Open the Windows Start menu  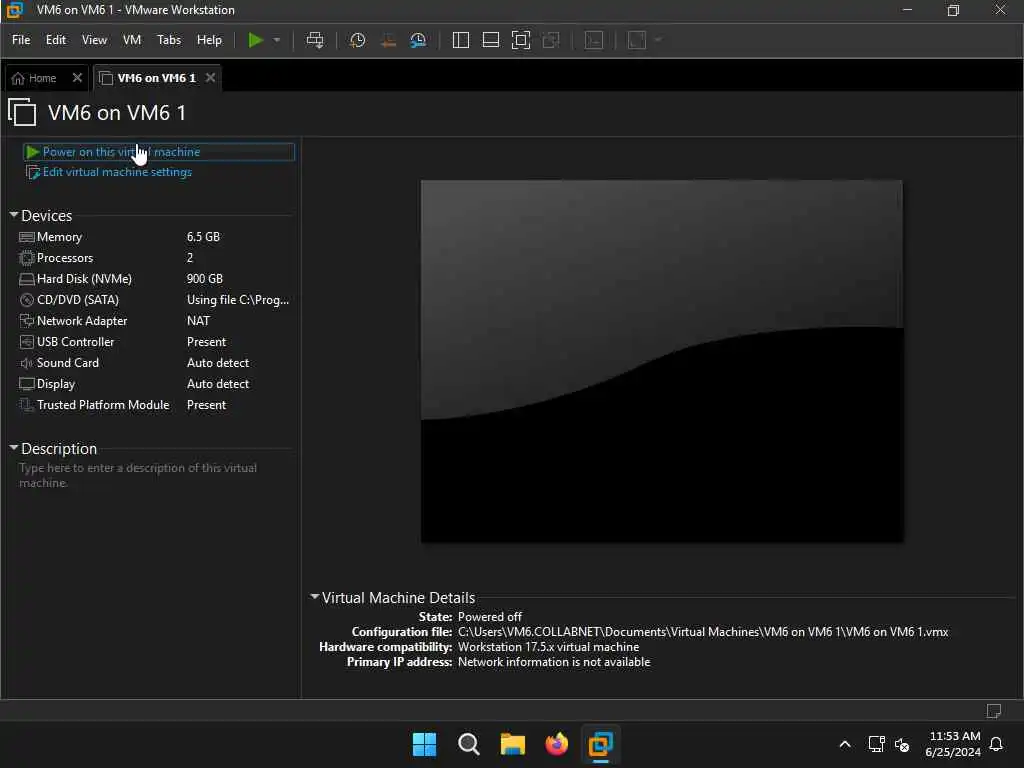pos(424,744)
